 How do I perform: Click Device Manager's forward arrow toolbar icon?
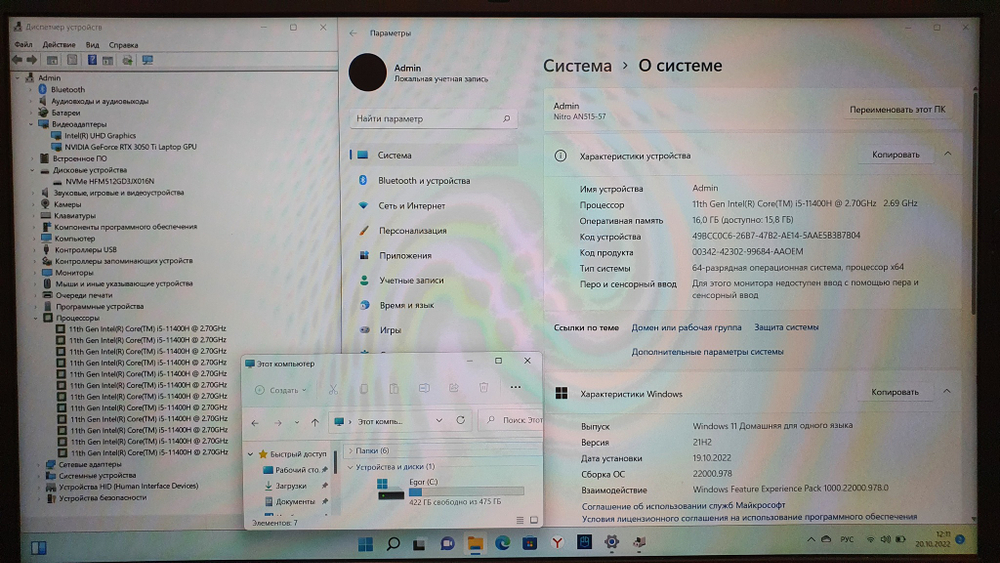(32, 60)
